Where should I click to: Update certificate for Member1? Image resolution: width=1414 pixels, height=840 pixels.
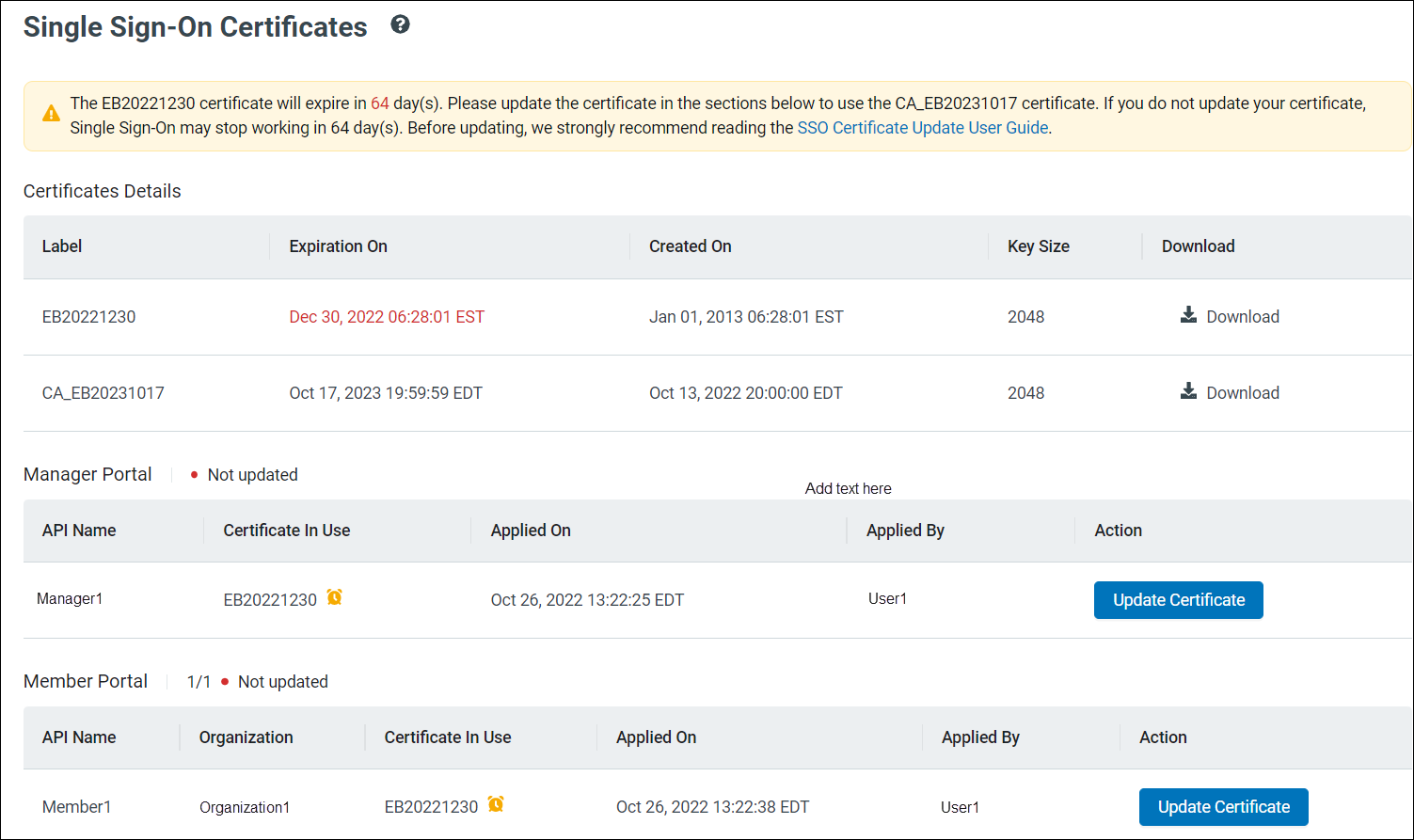click(x=1223, y=807)
